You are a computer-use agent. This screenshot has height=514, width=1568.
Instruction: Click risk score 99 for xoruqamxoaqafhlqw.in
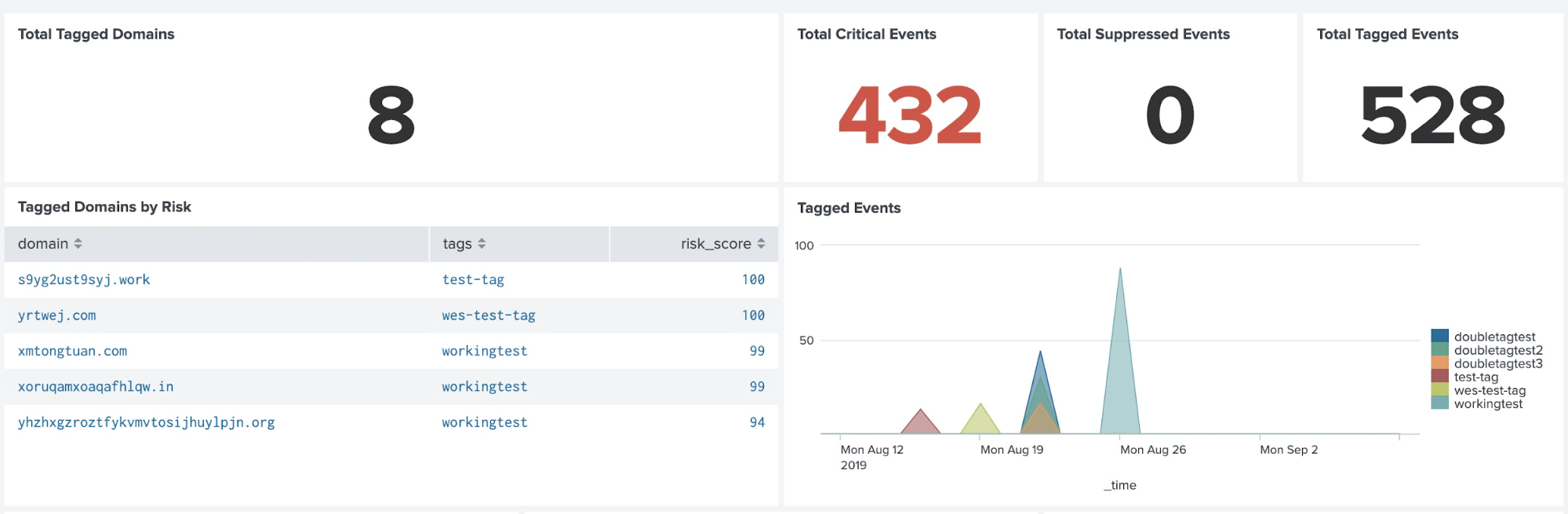coord(757,387)
